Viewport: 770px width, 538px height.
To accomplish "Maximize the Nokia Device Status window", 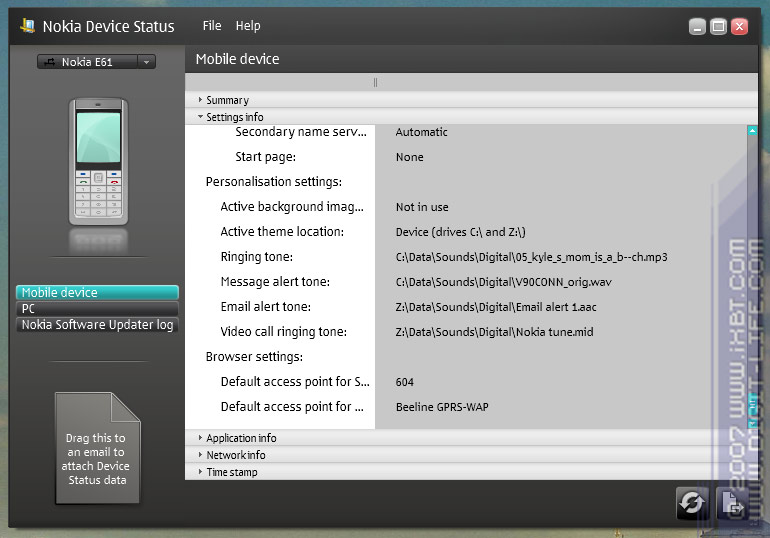I will tap(718, 27).
